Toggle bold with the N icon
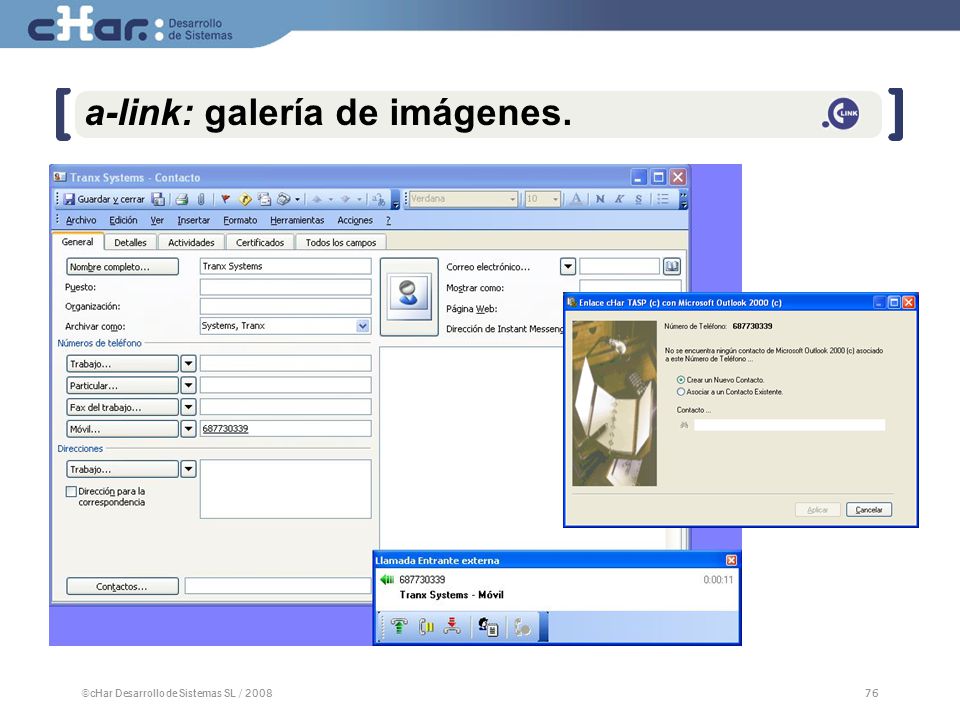960x720 pixels. (600, 198)
